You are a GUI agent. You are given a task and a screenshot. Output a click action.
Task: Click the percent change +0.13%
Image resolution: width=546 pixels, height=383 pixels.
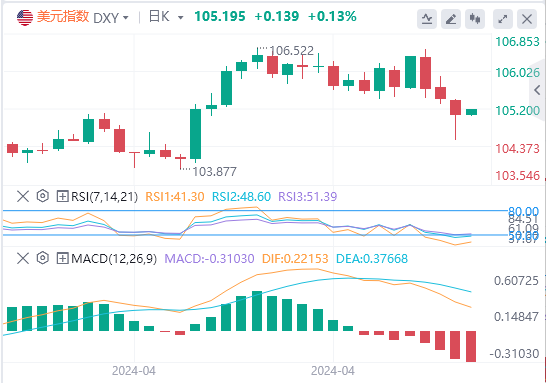(x=332, y=16)
